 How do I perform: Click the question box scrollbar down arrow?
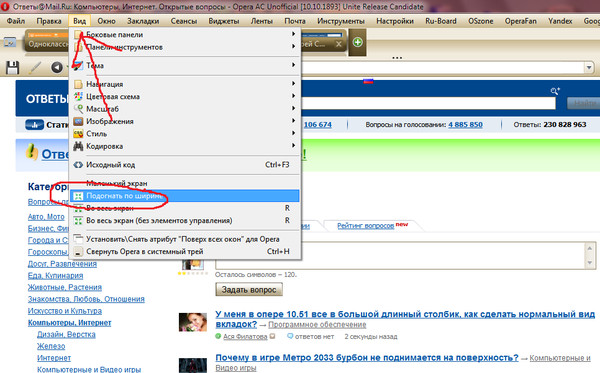[590, 263]
